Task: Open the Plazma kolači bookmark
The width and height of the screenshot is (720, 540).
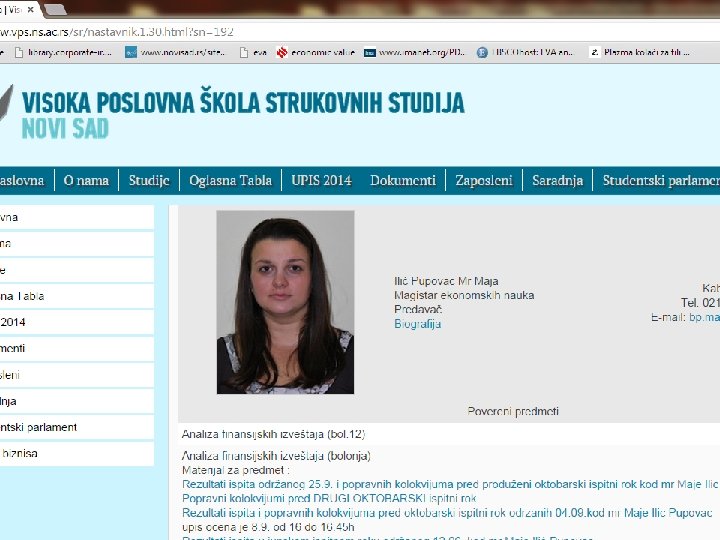Action: (x=640, y=52)
